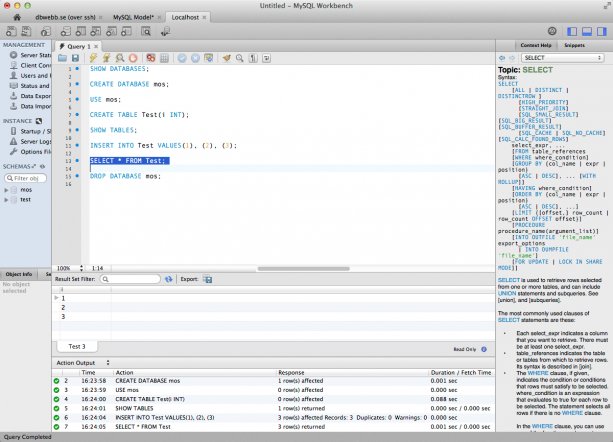Close the Query 1 tab
The width and height of the screenshot is (613, 442).
click(x=96, y=46)
